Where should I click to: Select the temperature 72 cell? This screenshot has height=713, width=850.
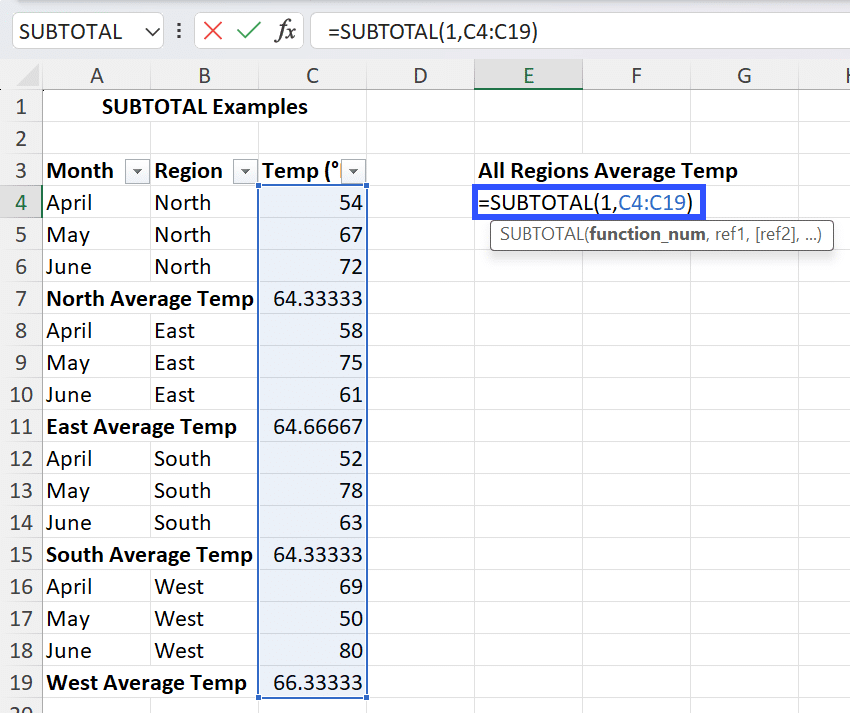click(x=312, y=266)
